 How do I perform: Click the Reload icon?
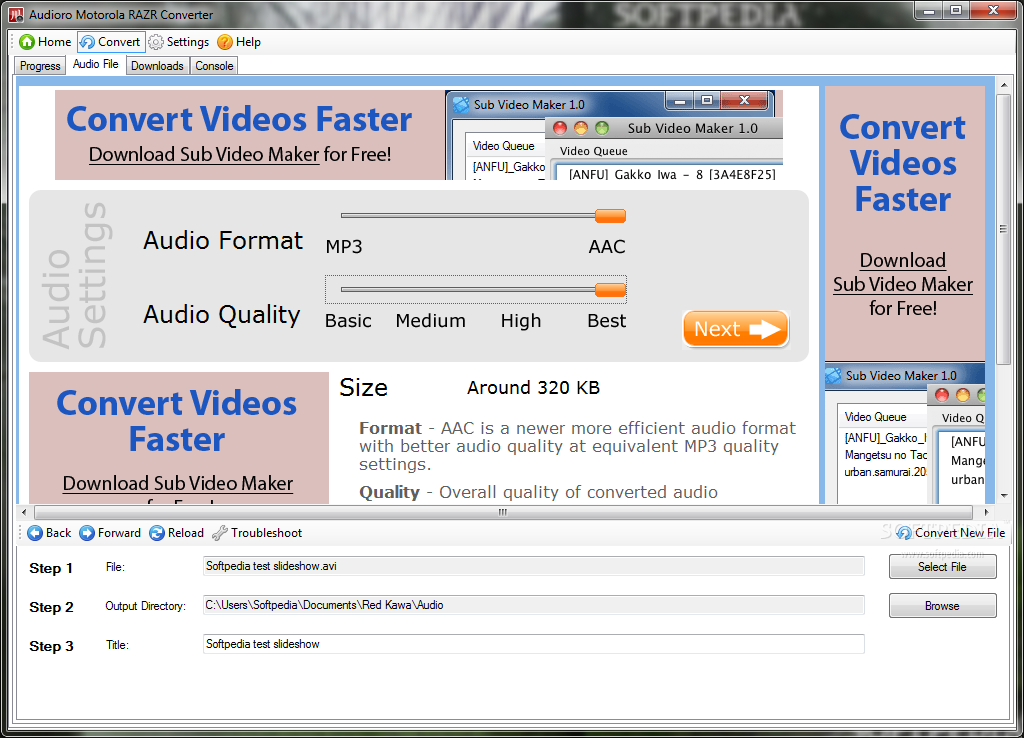tap(157, 533)
